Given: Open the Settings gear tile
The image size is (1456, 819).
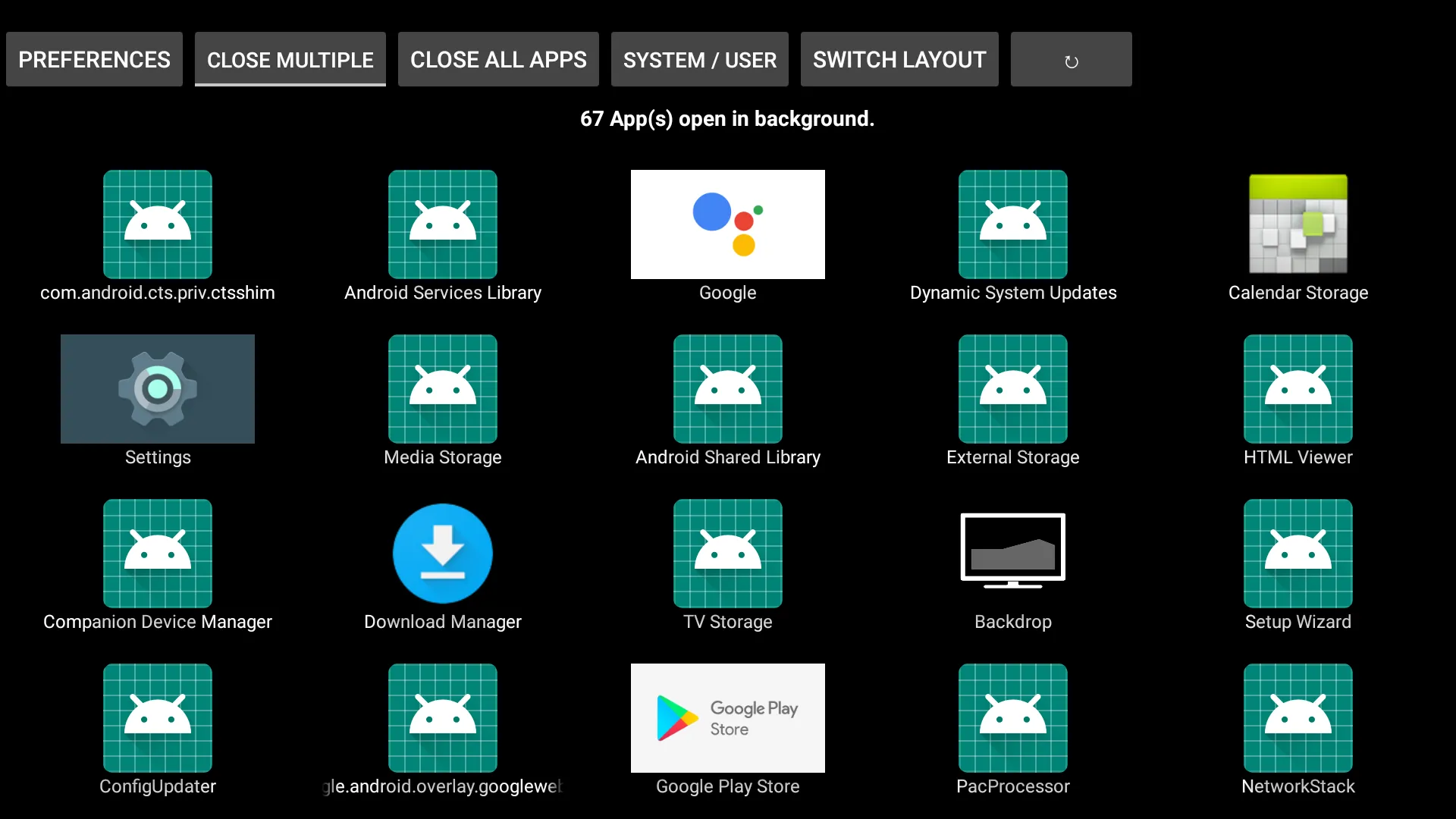Looking at the screenshot, I should pos(158,389).
